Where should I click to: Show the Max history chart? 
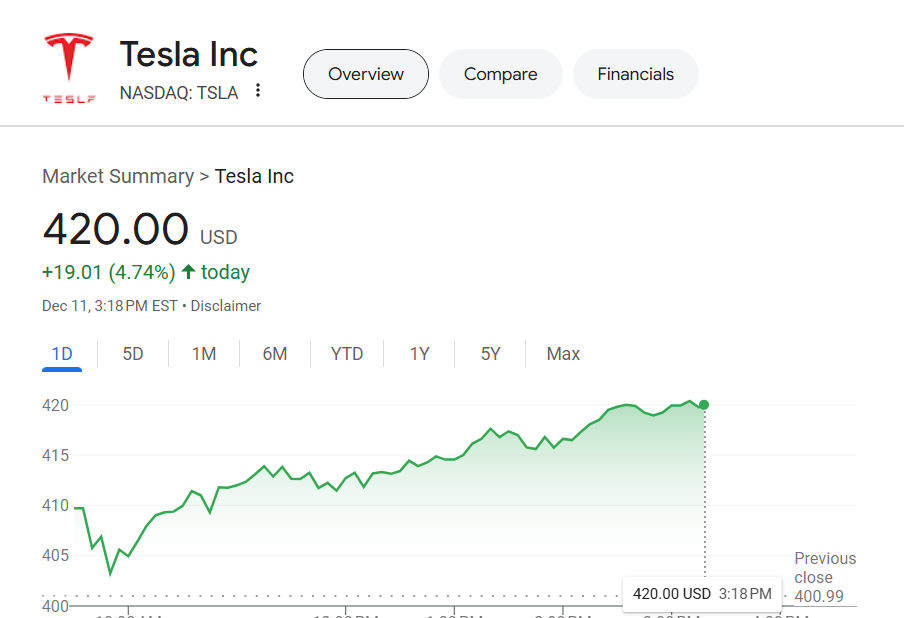(x=563, y=354)
